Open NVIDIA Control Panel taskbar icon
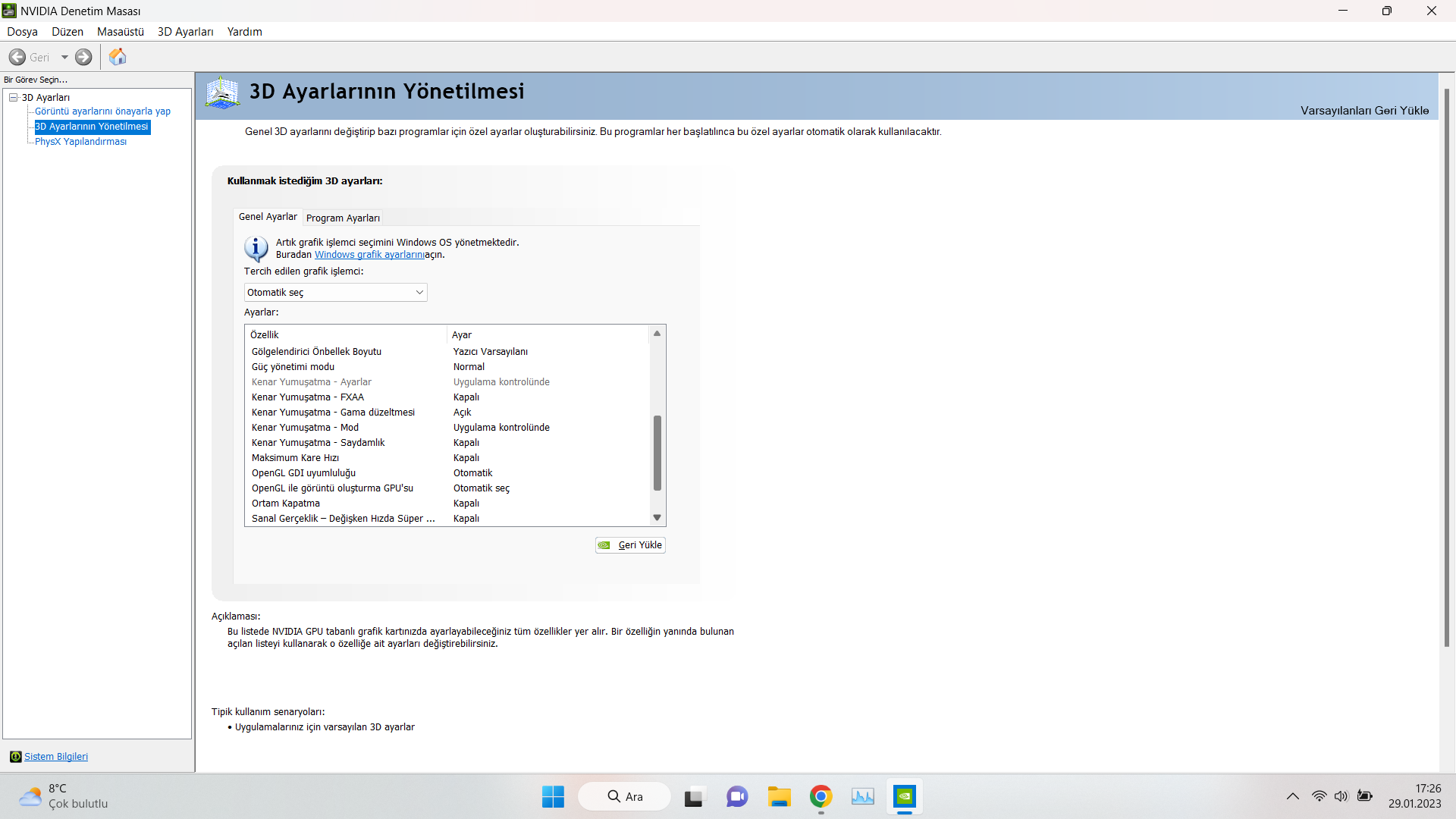The height and width of the screenshot is (819, 1456). 905,796
